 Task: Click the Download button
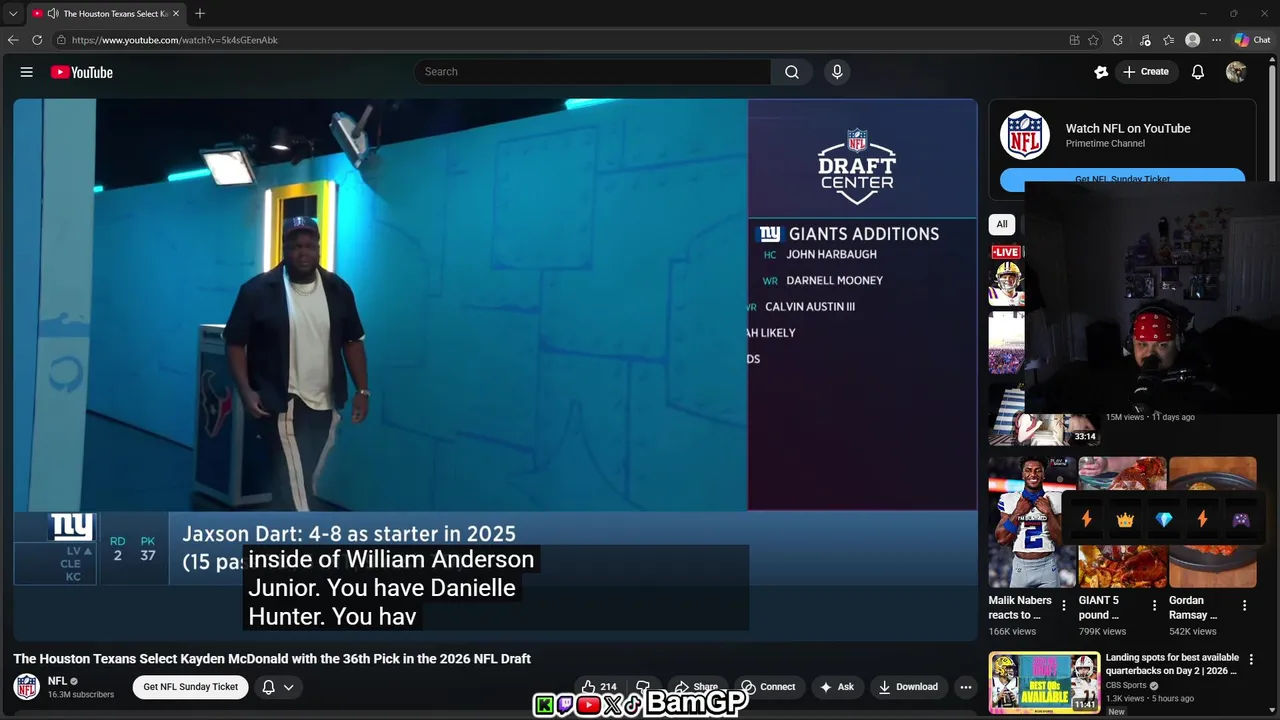point(908,687)
